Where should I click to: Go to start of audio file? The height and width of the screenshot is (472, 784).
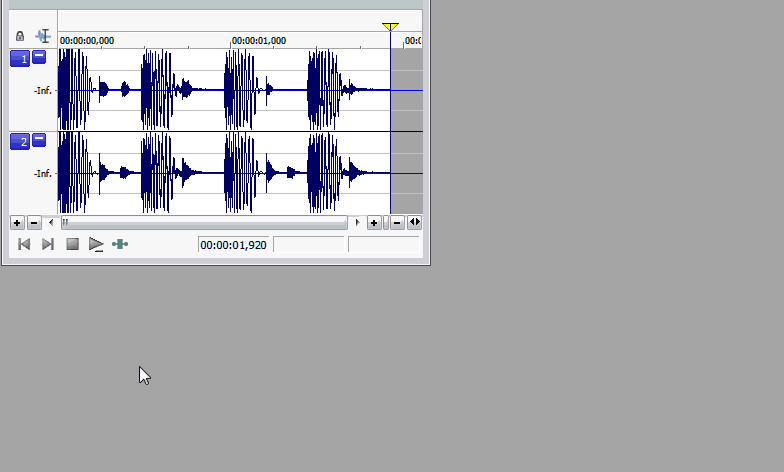pos(24,244)
